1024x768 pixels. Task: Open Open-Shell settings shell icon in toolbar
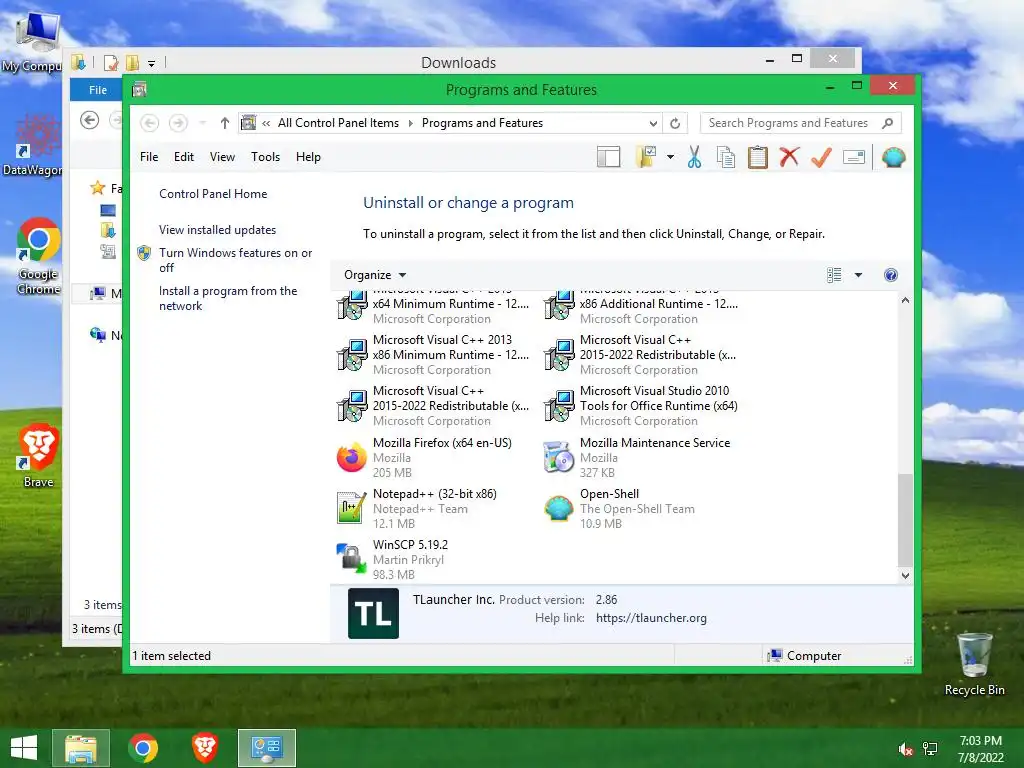893,157
